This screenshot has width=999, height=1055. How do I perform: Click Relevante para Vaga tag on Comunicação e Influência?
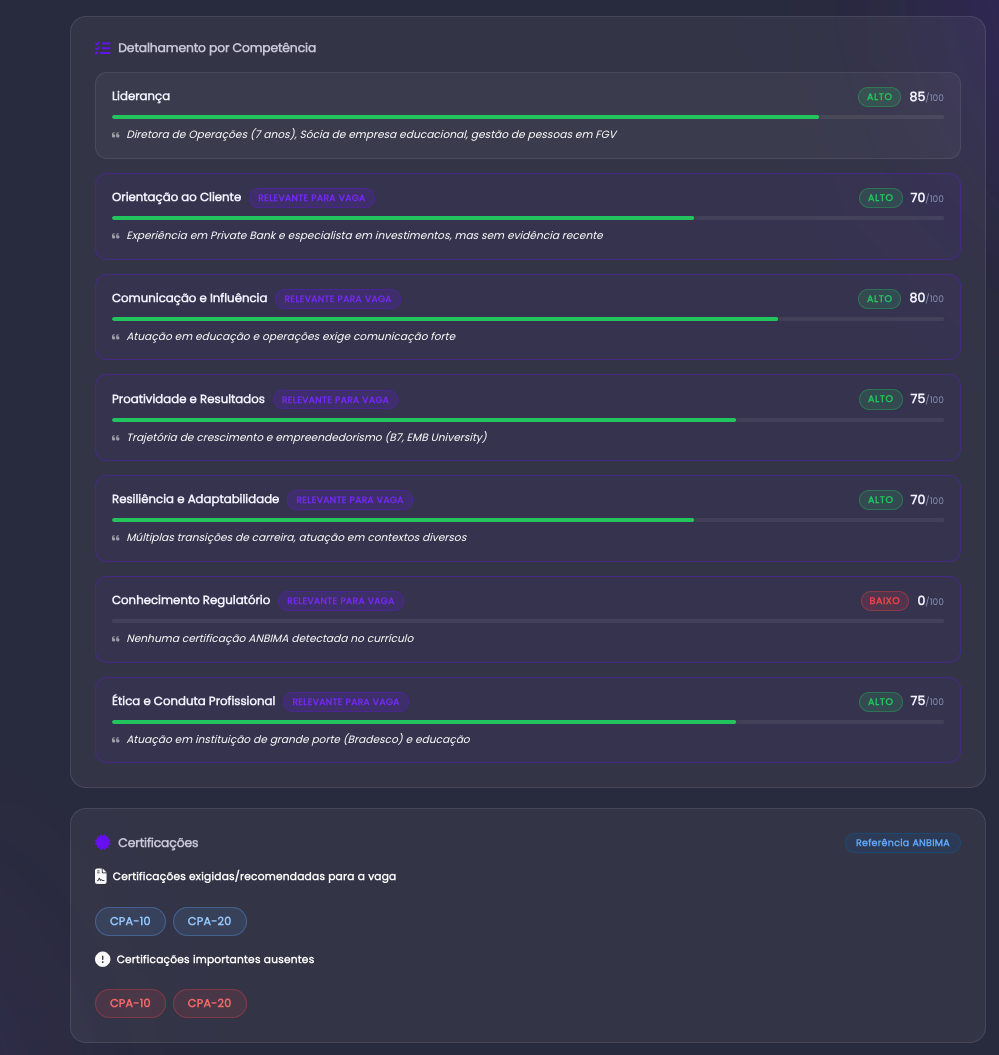pyautogui.click(x=338, y=299)
